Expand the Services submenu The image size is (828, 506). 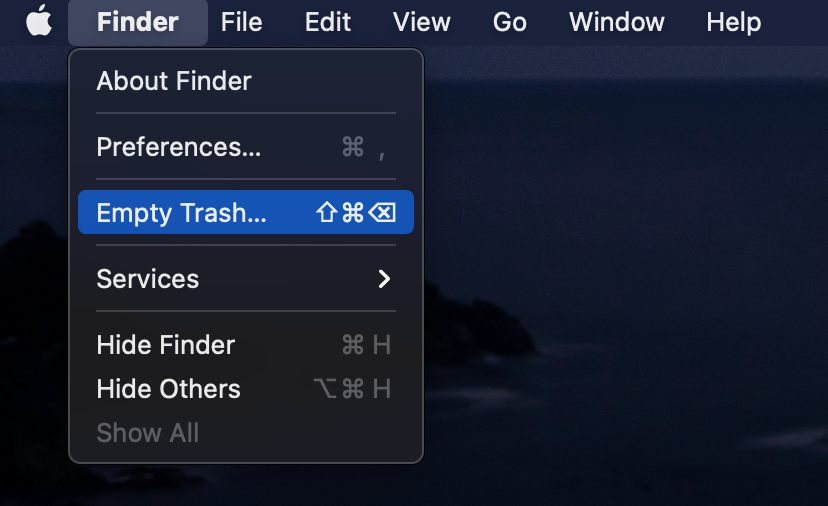[148, 279]
